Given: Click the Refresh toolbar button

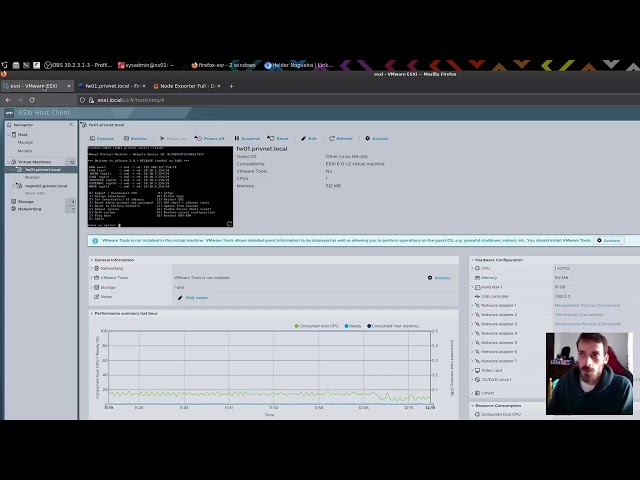Looking at the screenshot, I should (x=341, y=139).
